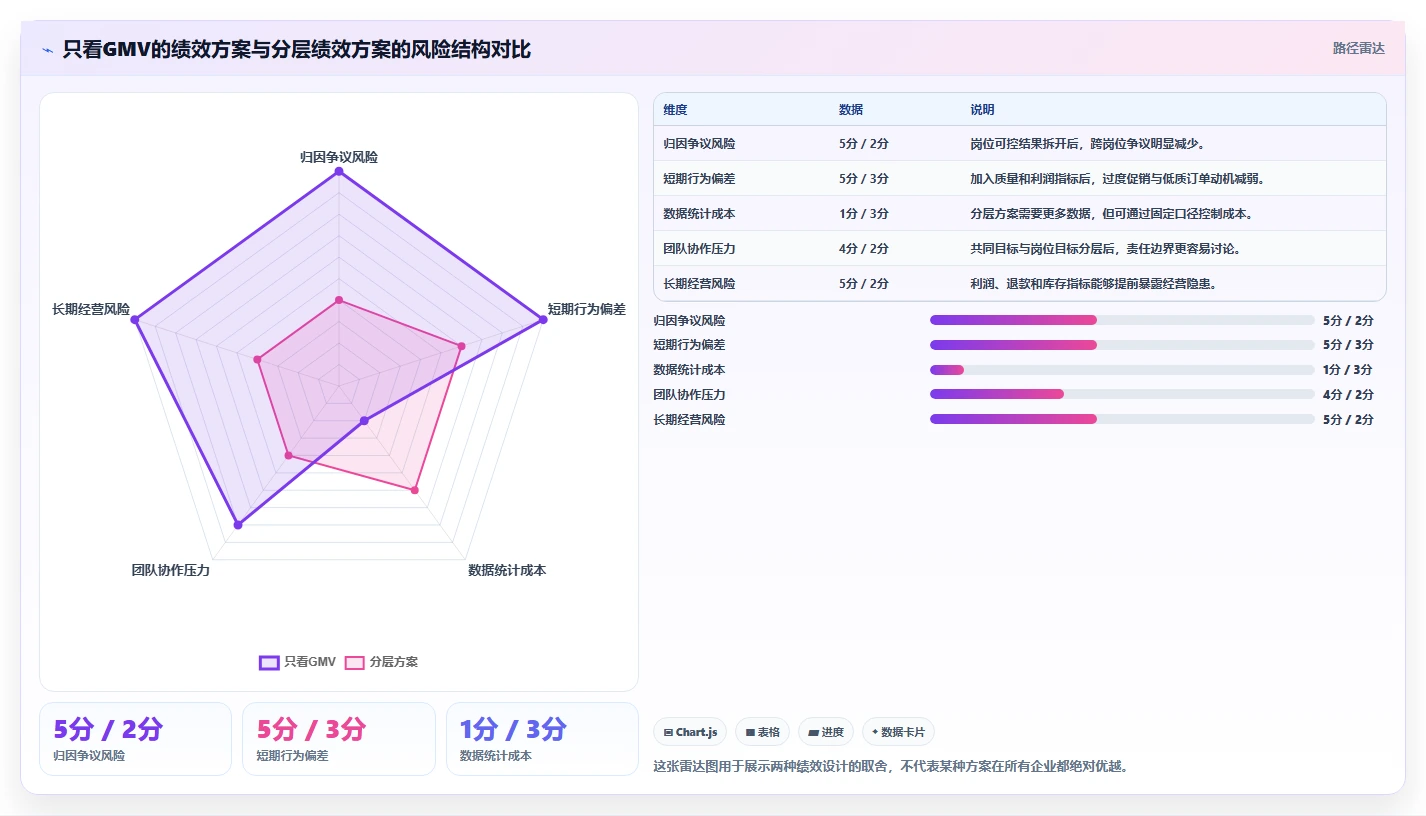Toggle the 分层方案 legend item
Viewport: 1426px width, 816px height.
point(381,662)
